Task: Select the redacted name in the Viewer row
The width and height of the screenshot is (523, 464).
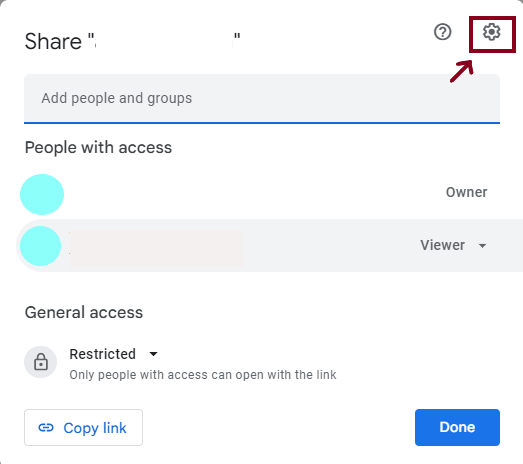Action: click(x=156, y=248)
